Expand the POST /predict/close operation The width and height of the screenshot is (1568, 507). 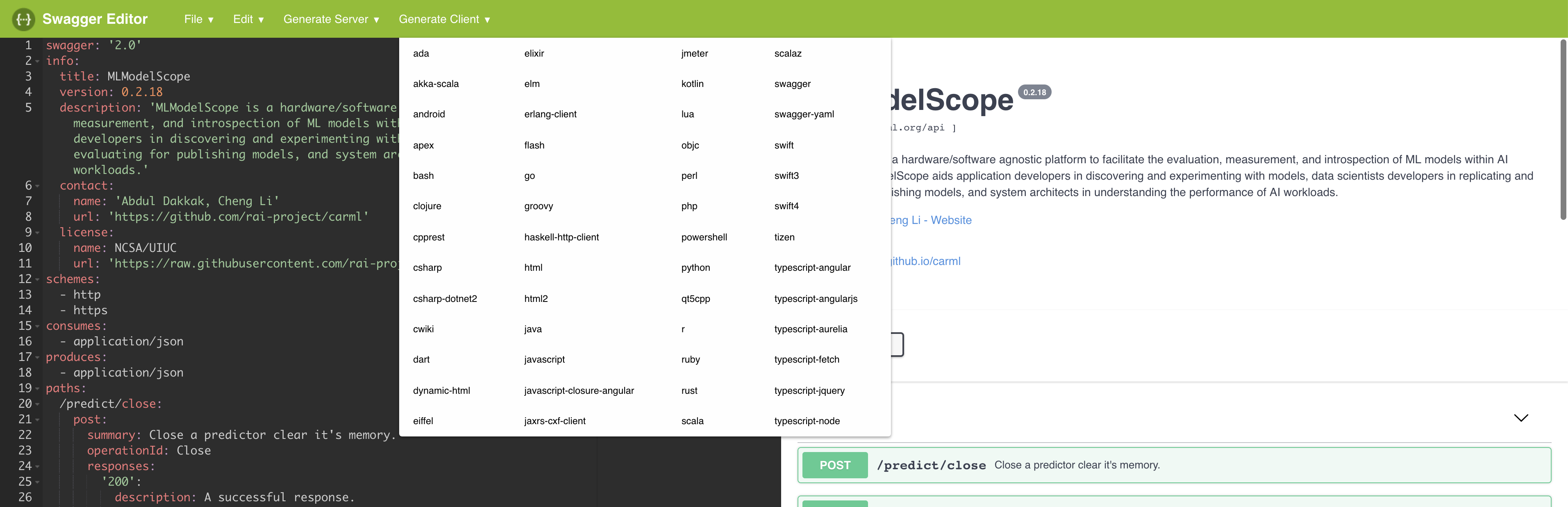tap(1174, 466)
